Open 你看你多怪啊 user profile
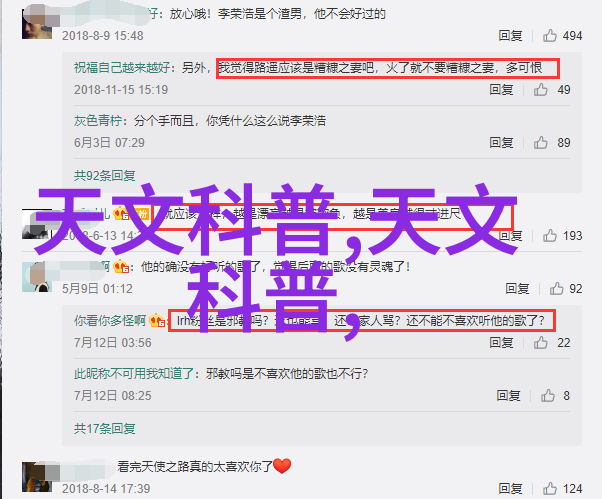This screenshot has height=499, width=602. click(x=110, y=321)
